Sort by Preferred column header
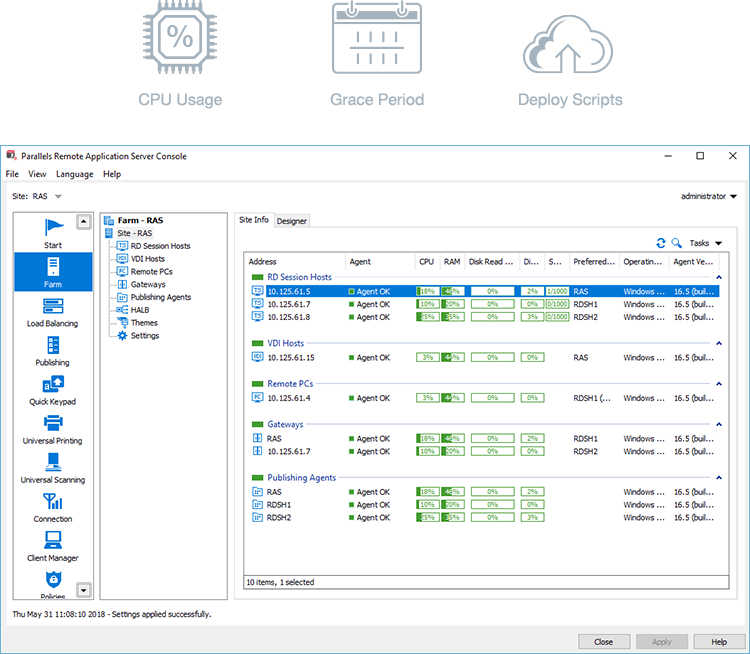The image size is (750, 654). (595, 262)
